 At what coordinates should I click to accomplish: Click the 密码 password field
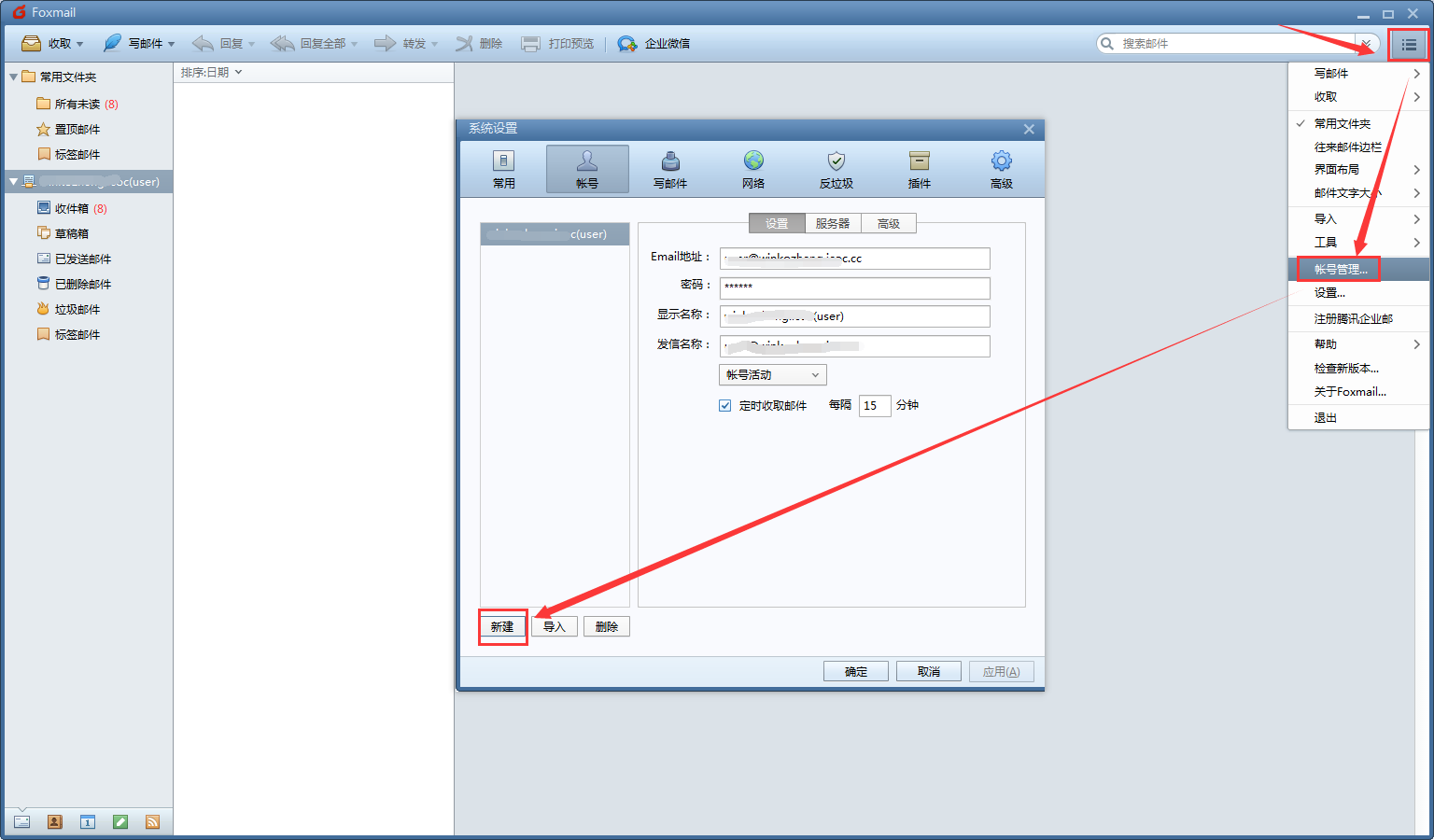point(855,287)
